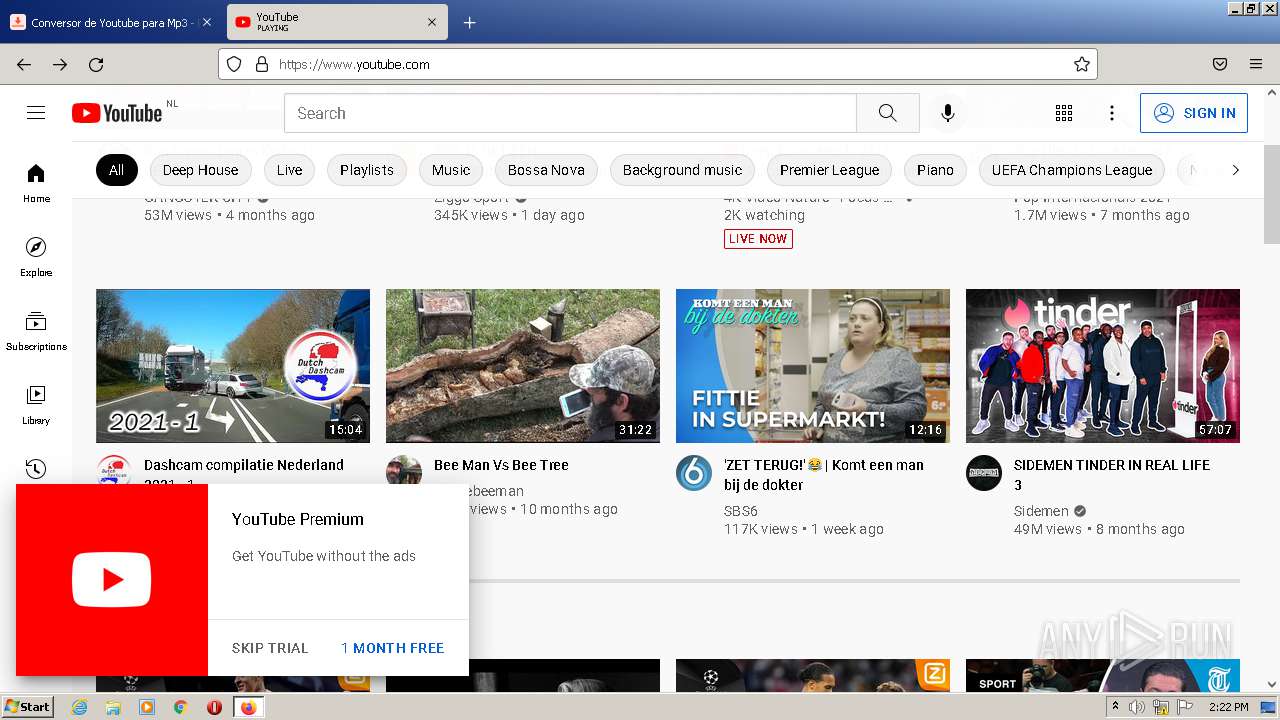Open Save to Pocket icon

click(x=1220, y=64)
